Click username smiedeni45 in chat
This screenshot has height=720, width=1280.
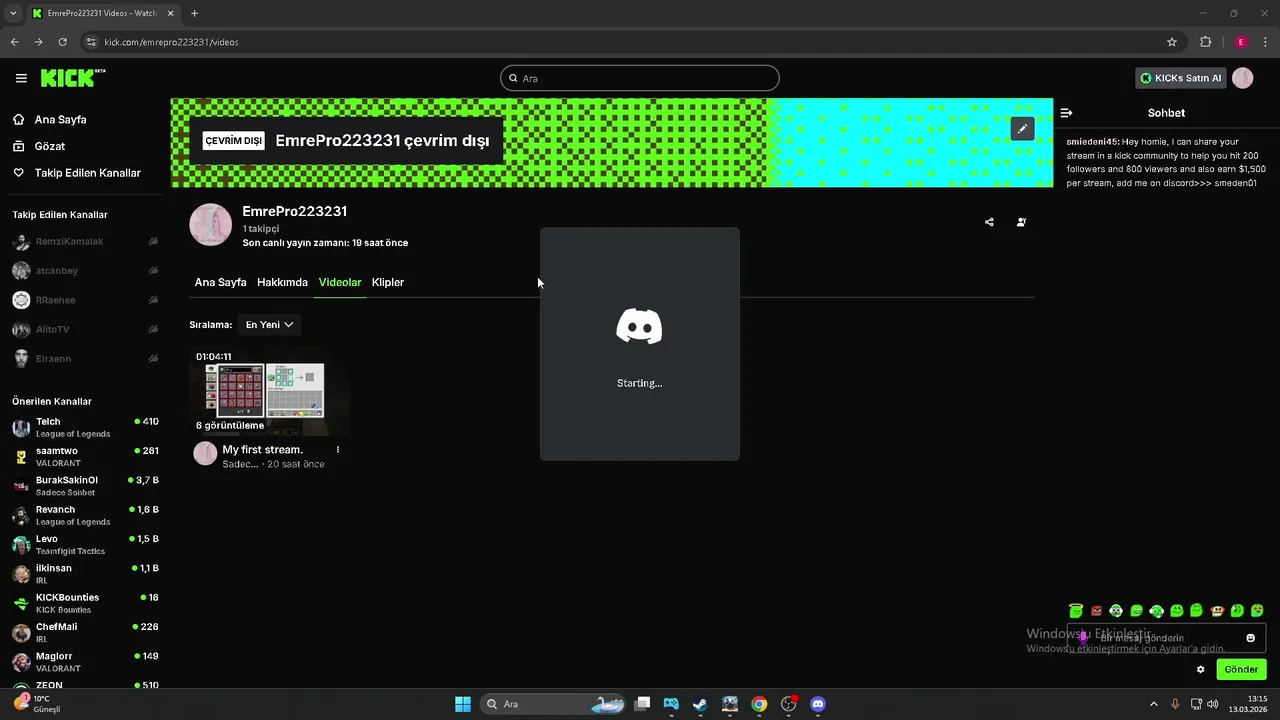click(1093, 142)
